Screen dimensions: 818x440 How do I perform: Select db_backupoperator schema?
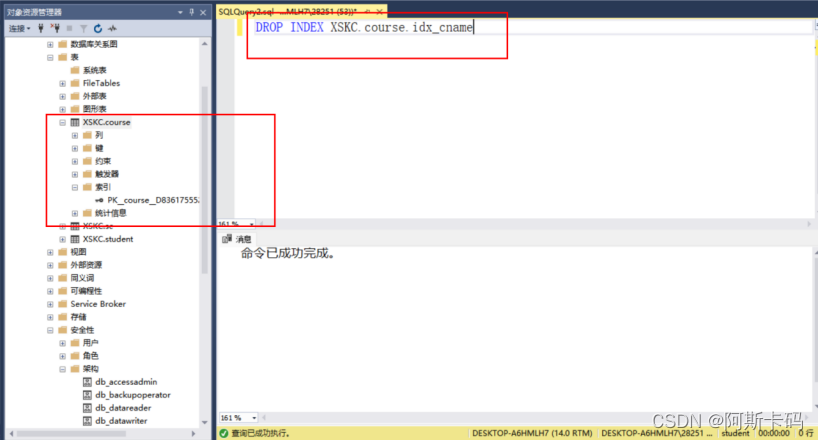click(133, 395)
